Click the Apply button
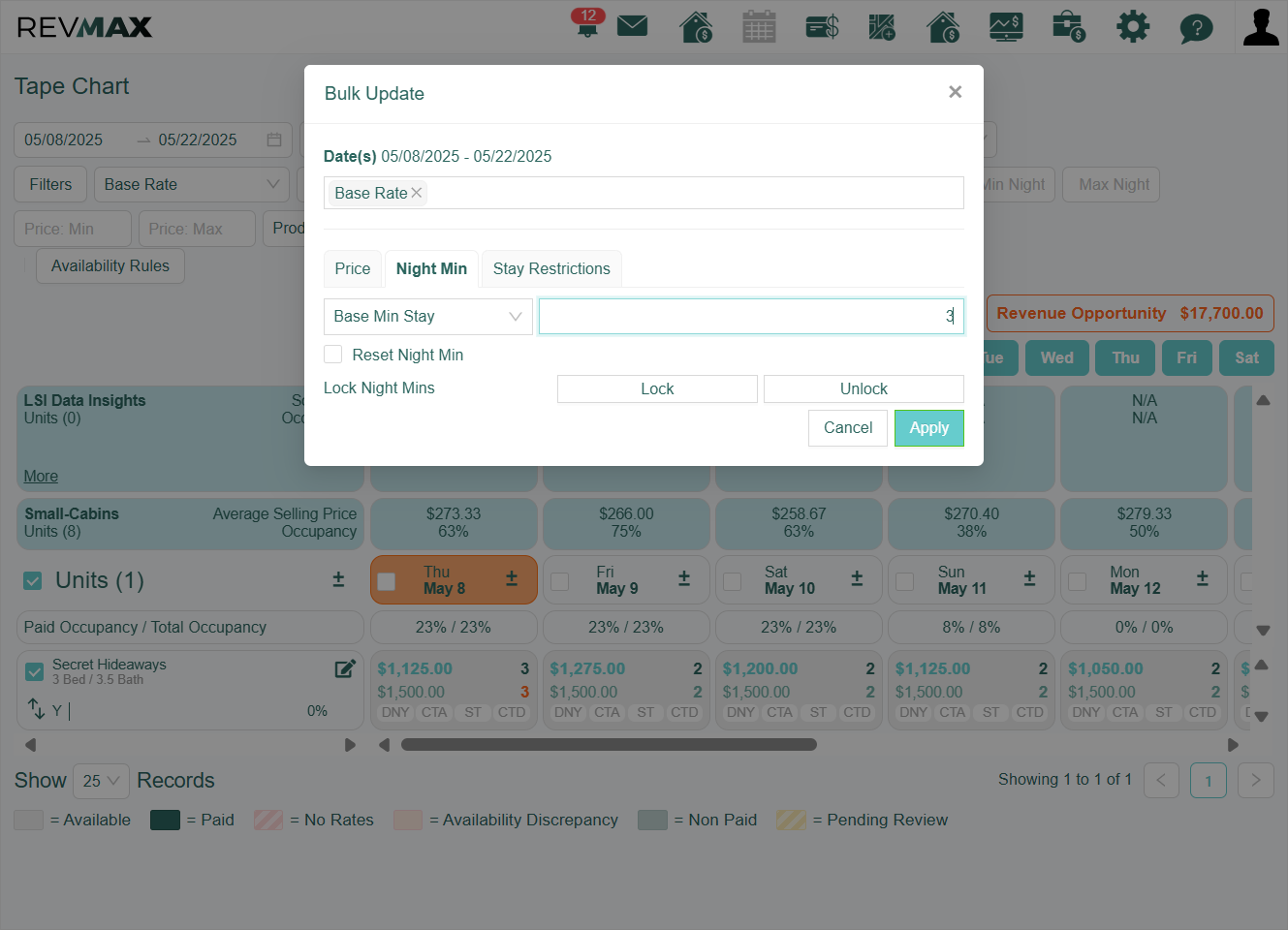Screen dimensions: 1288x930 (x=929, y=428)
